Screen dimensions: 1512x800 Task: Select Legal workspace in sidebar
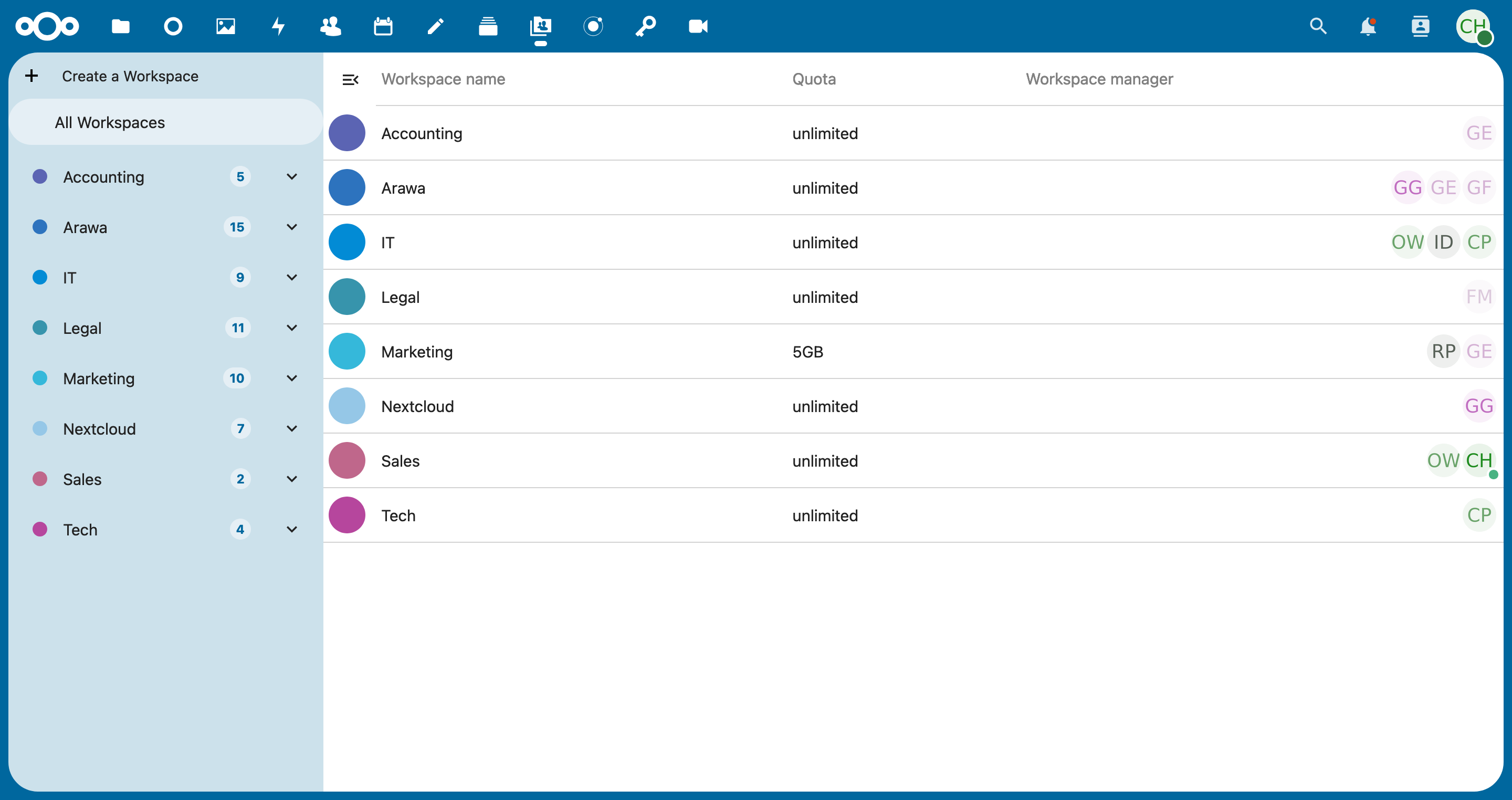[82, 328]
